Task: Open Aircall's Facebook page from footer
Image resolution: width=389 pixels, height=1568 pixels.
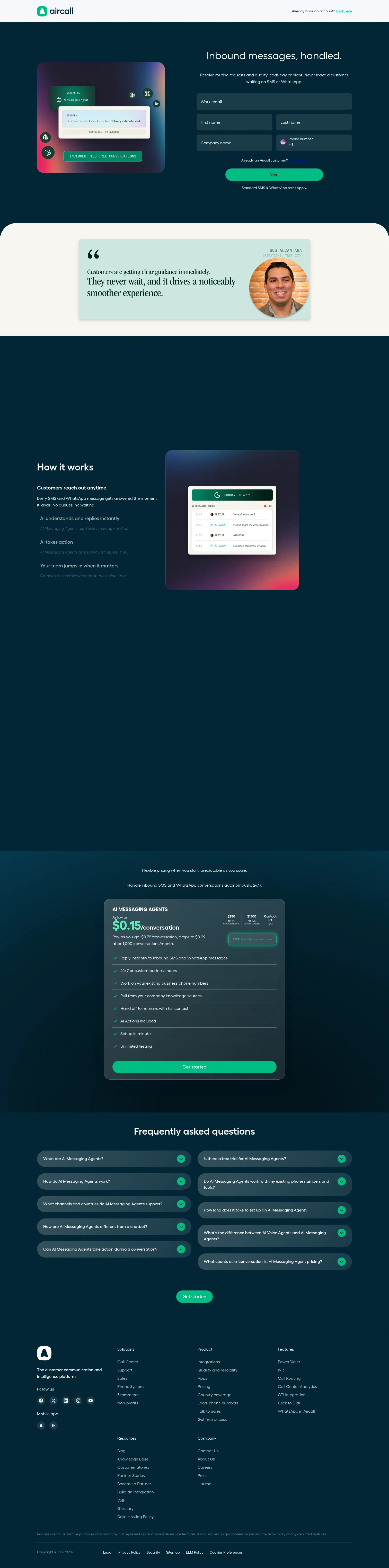Action: point(41,1400)
